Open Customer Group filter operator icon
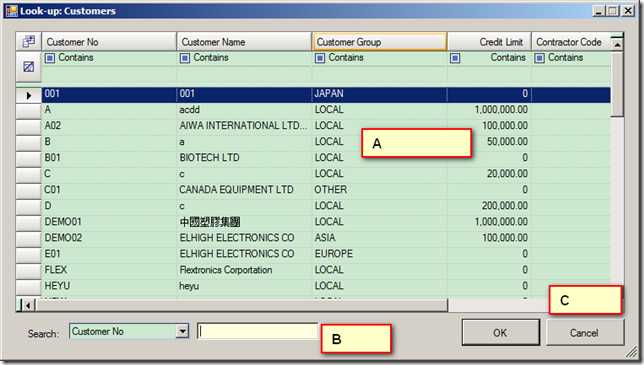Screen dimensions: 644x365 (320, 58)
